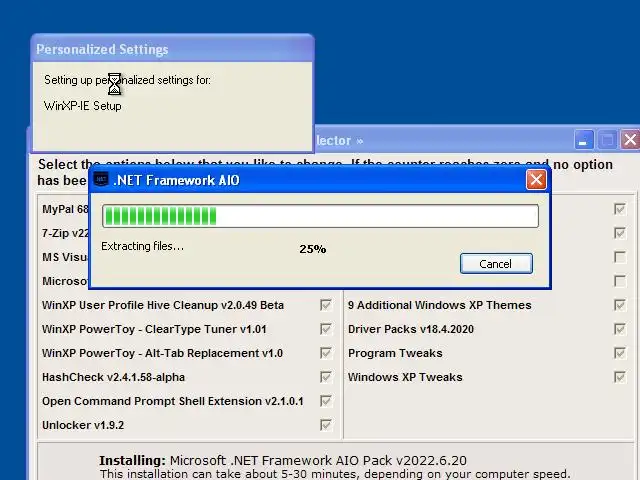Select 'Open Command Prompt Shell Extension v2.1.0.1' label
This screenshot has width=640, height=480.
pos(172,402)
